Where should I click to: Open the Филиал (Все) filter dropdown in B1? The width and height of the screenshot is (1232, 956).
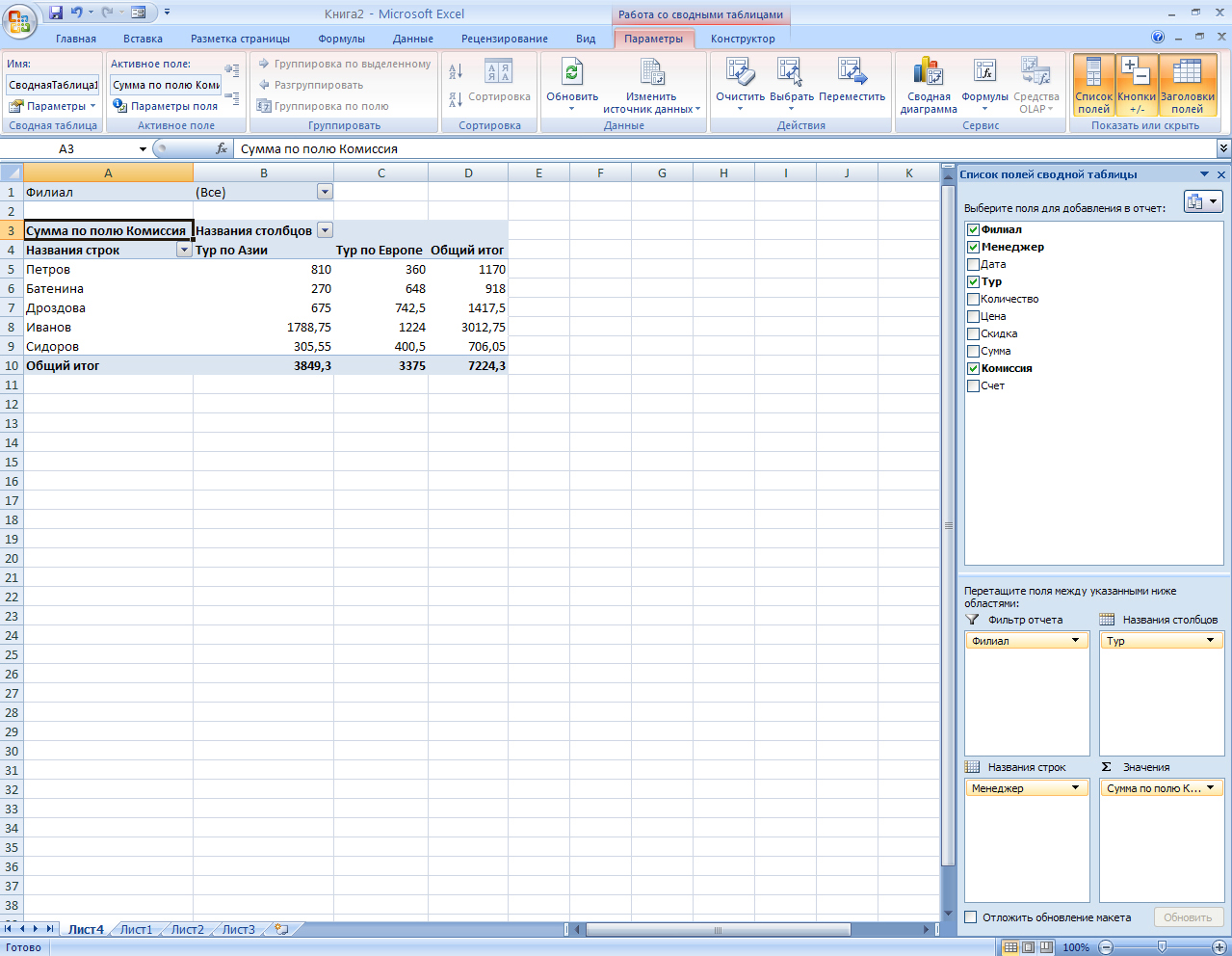click(325, 192)
